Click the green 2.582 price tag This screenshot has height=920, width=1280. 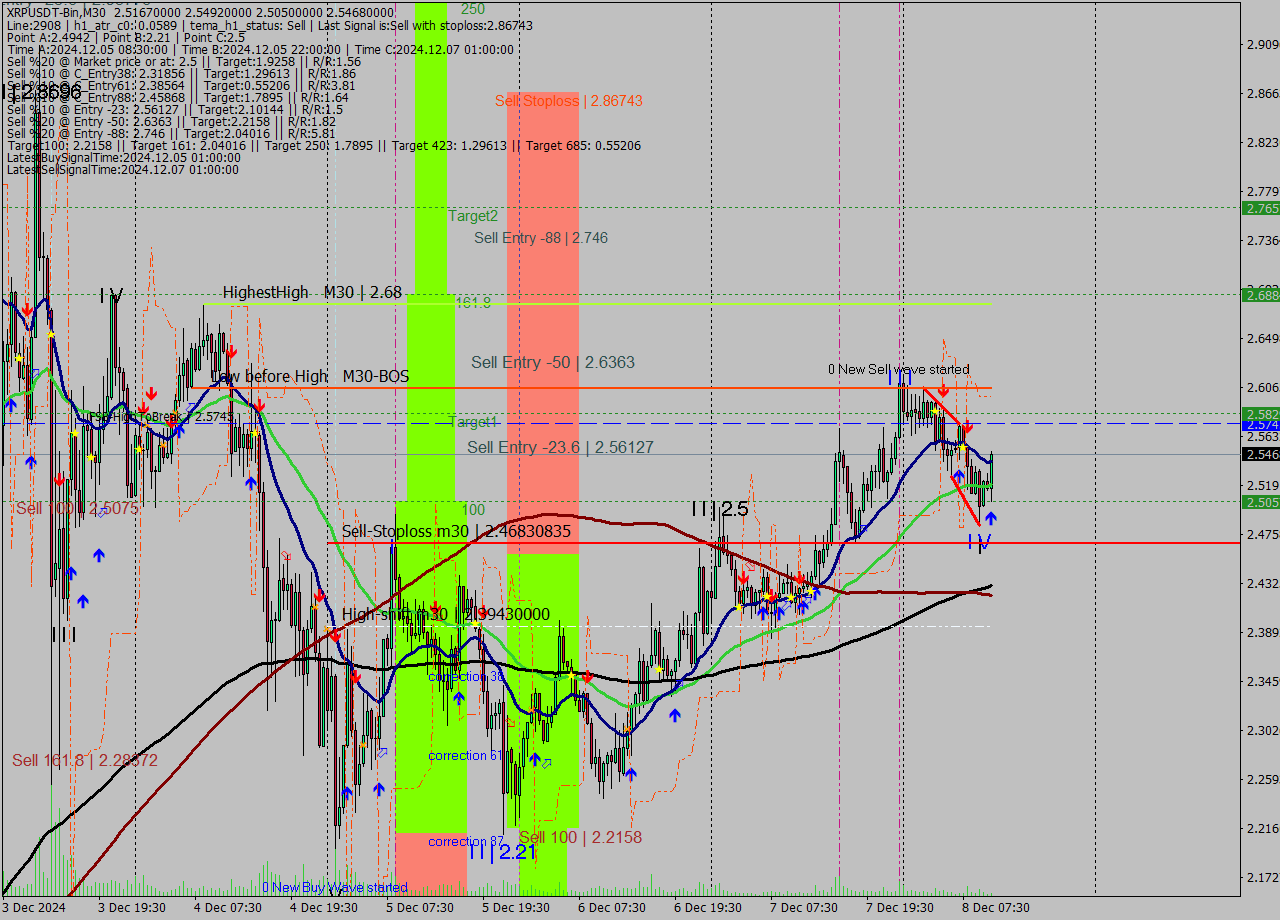click(1261, 413)
